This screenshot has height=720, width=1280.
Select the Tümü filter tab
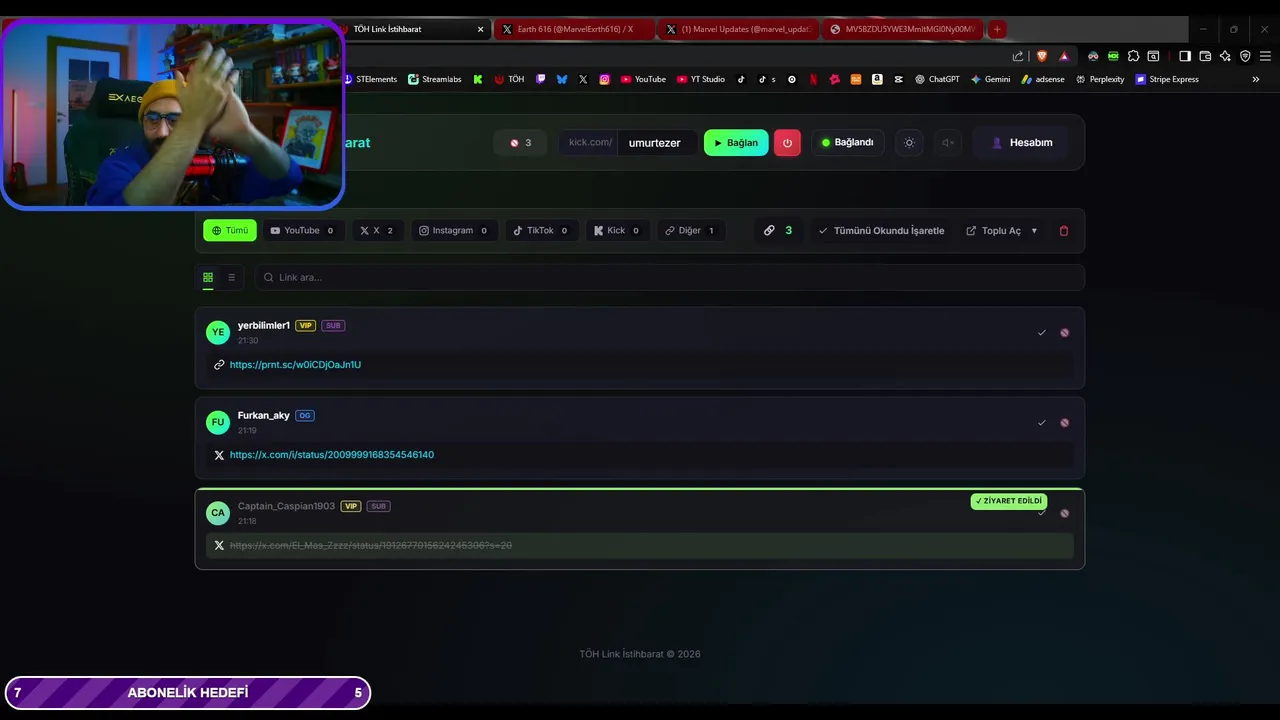[230, 231]
